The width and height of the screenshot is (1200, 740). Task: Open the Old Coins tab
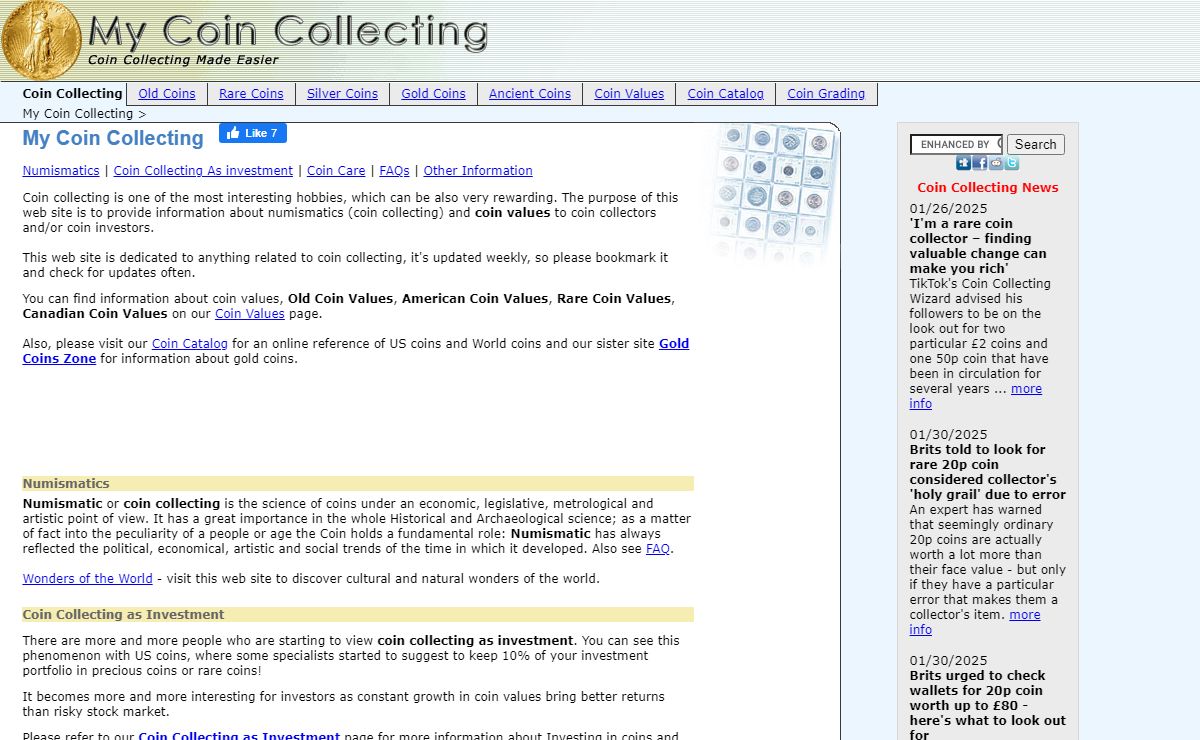167,94
